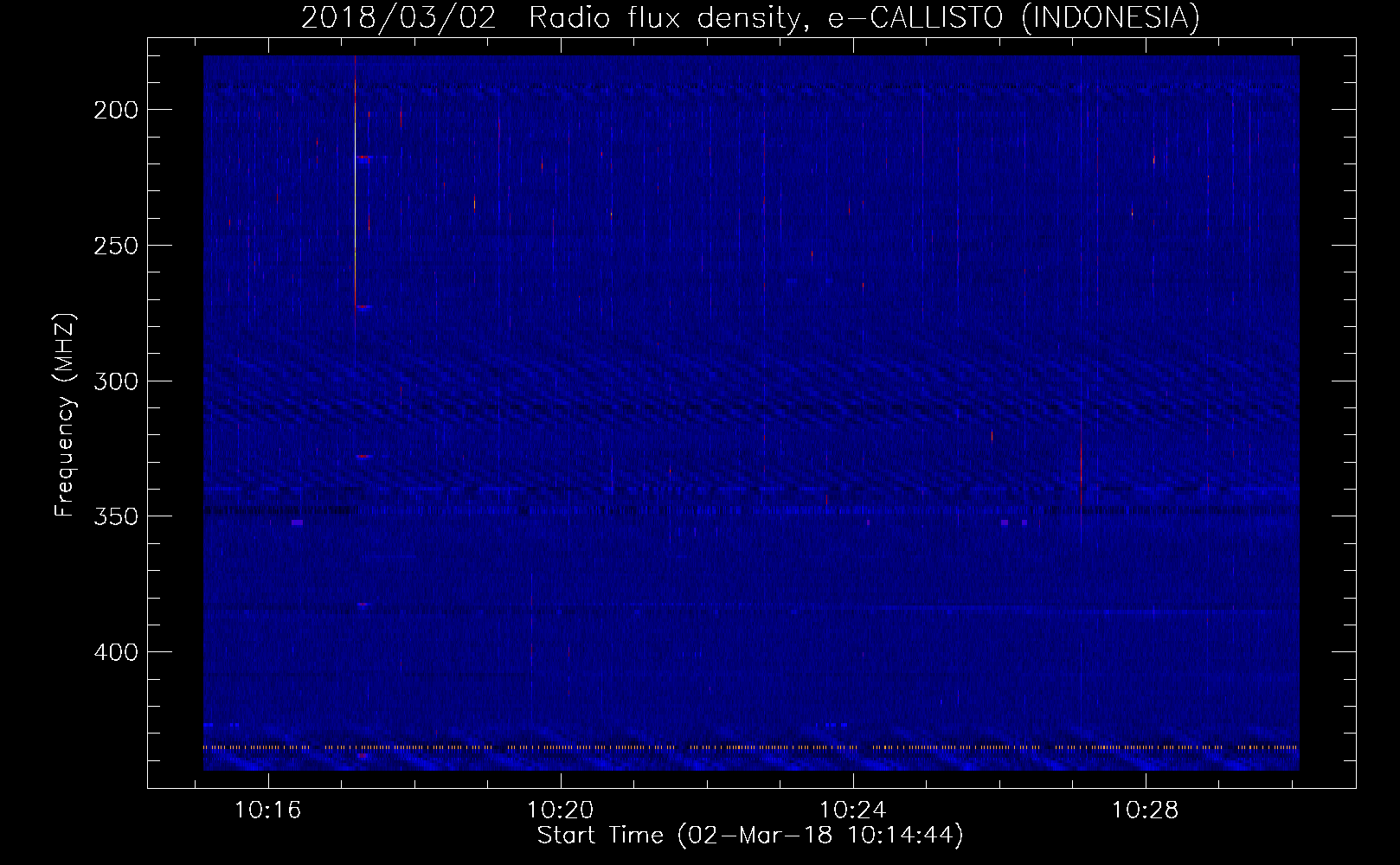
Task: Click the 10:28 time tick label
Action: [1146, 811]
